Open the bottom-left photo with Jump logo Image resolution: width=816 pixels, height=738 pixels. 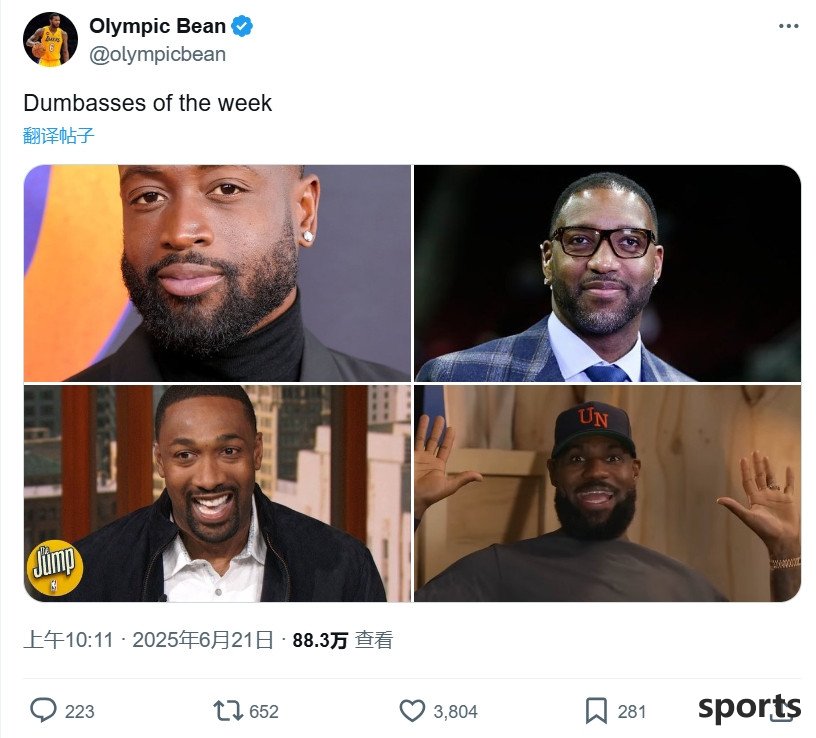pyautogui.click(x=218, y=493)
